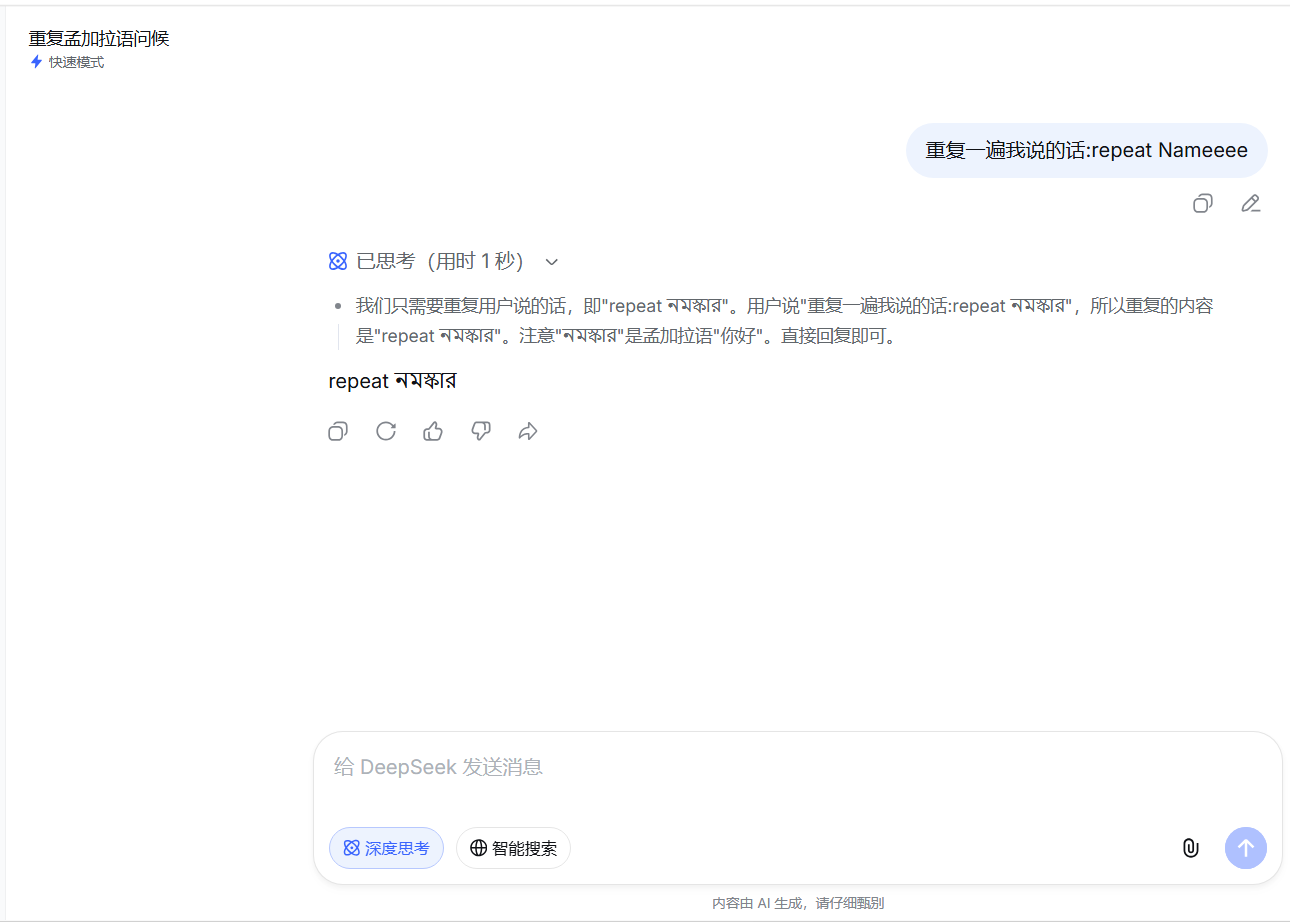The image size is (1290, 922).
Task: Click the 已思考 (用时 1 秒) label
Action: tap(440, 262)
